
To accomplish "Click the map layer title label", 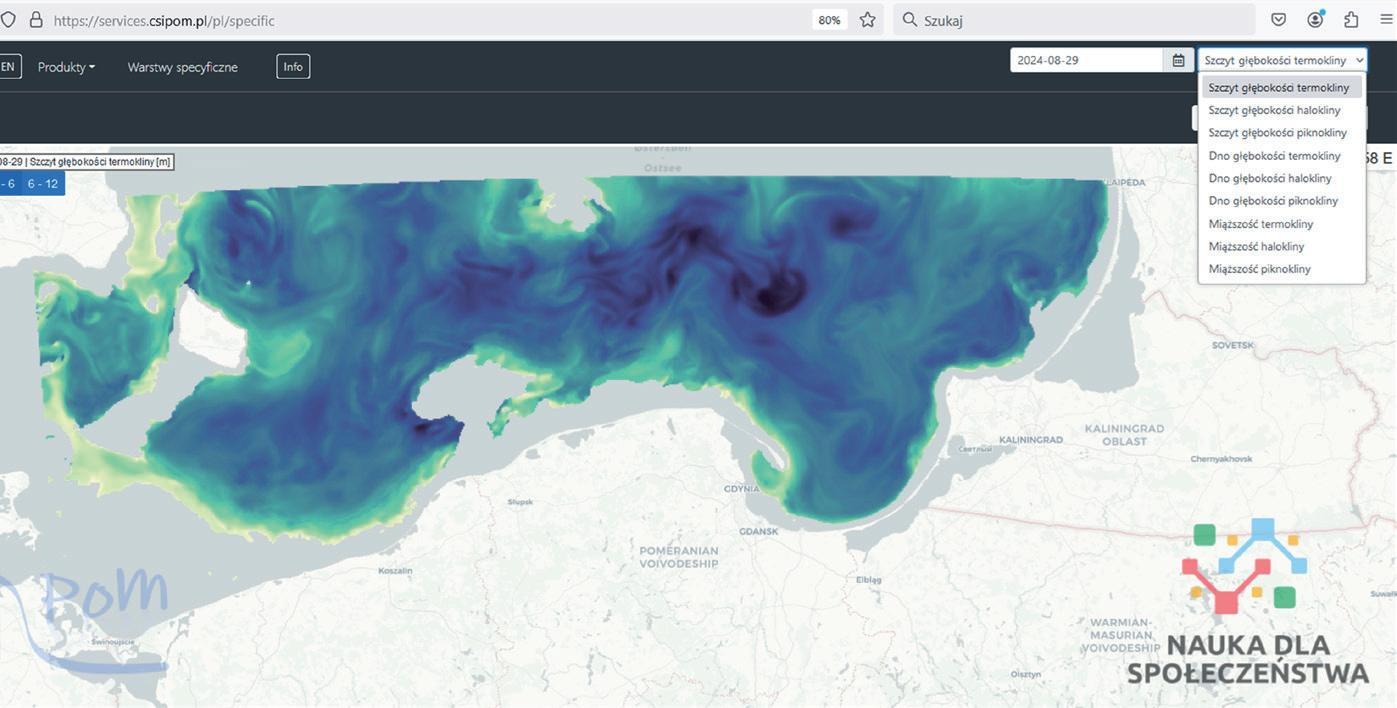I will (x=86, y=161).
